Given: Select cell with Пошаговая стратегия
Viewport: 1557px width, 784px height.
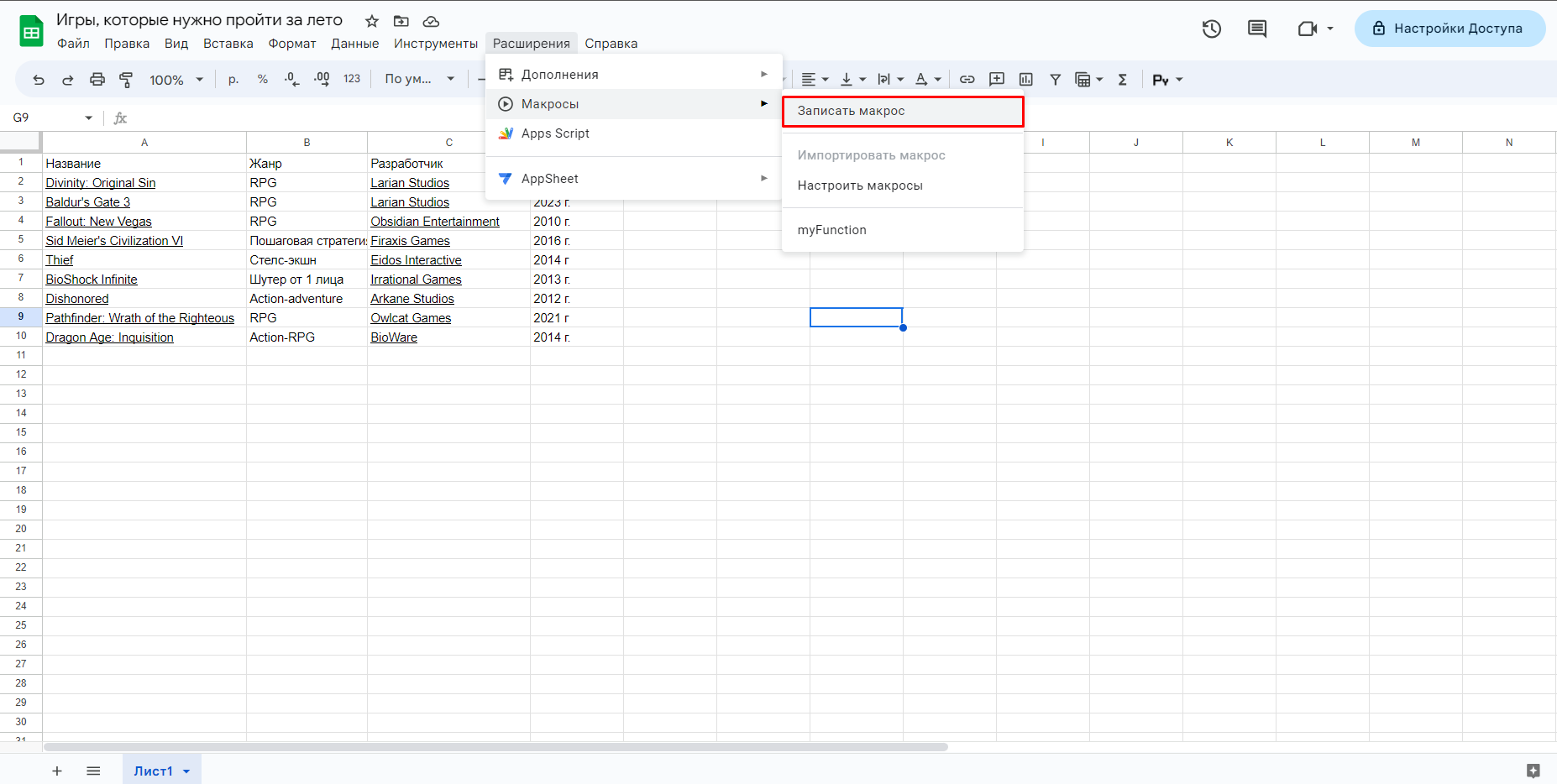Looking at the screenshot, I should pos(307,241).
